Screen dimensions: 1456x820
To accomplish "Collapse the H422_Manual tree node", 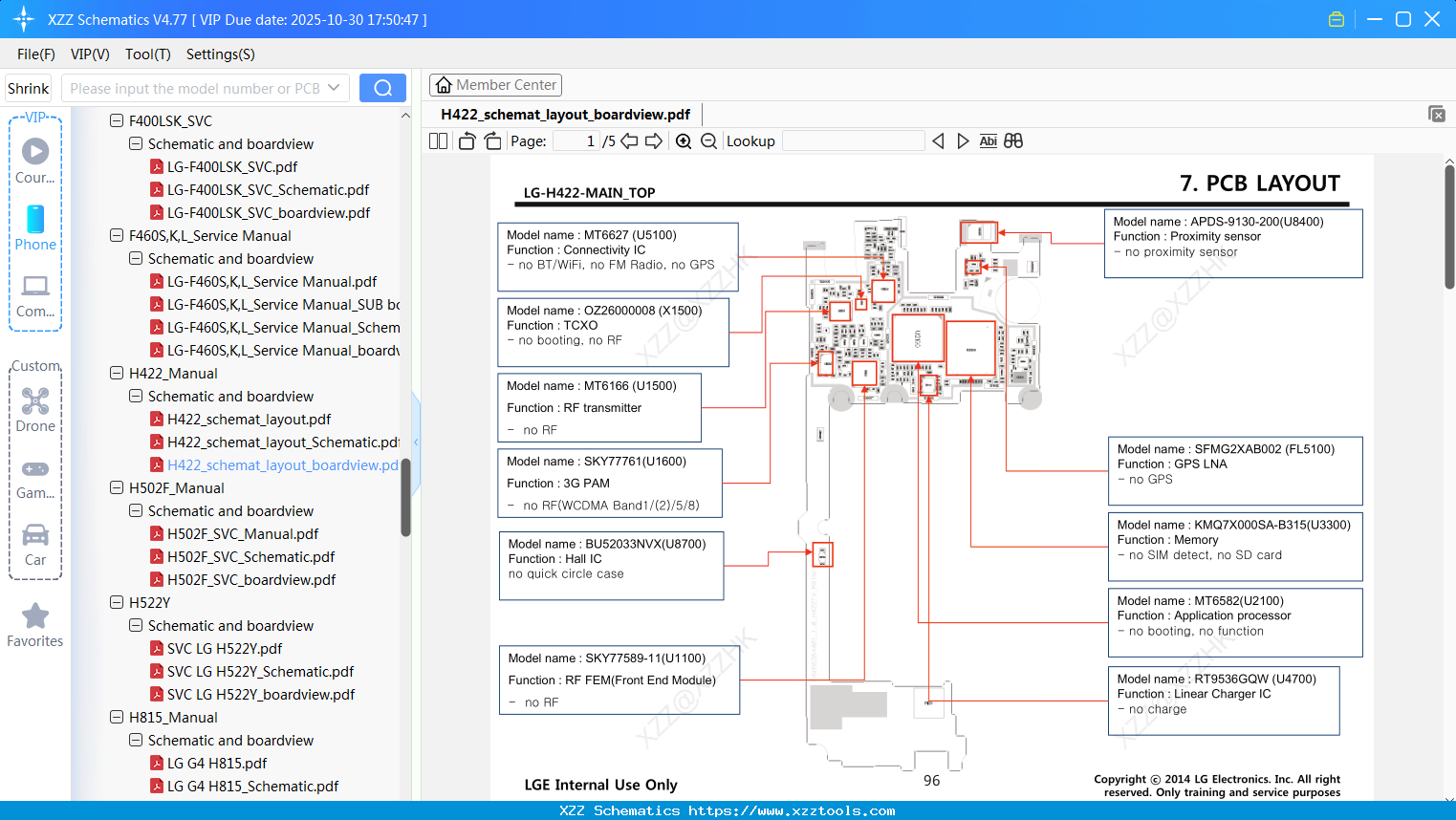I will (x=115, y=373).
